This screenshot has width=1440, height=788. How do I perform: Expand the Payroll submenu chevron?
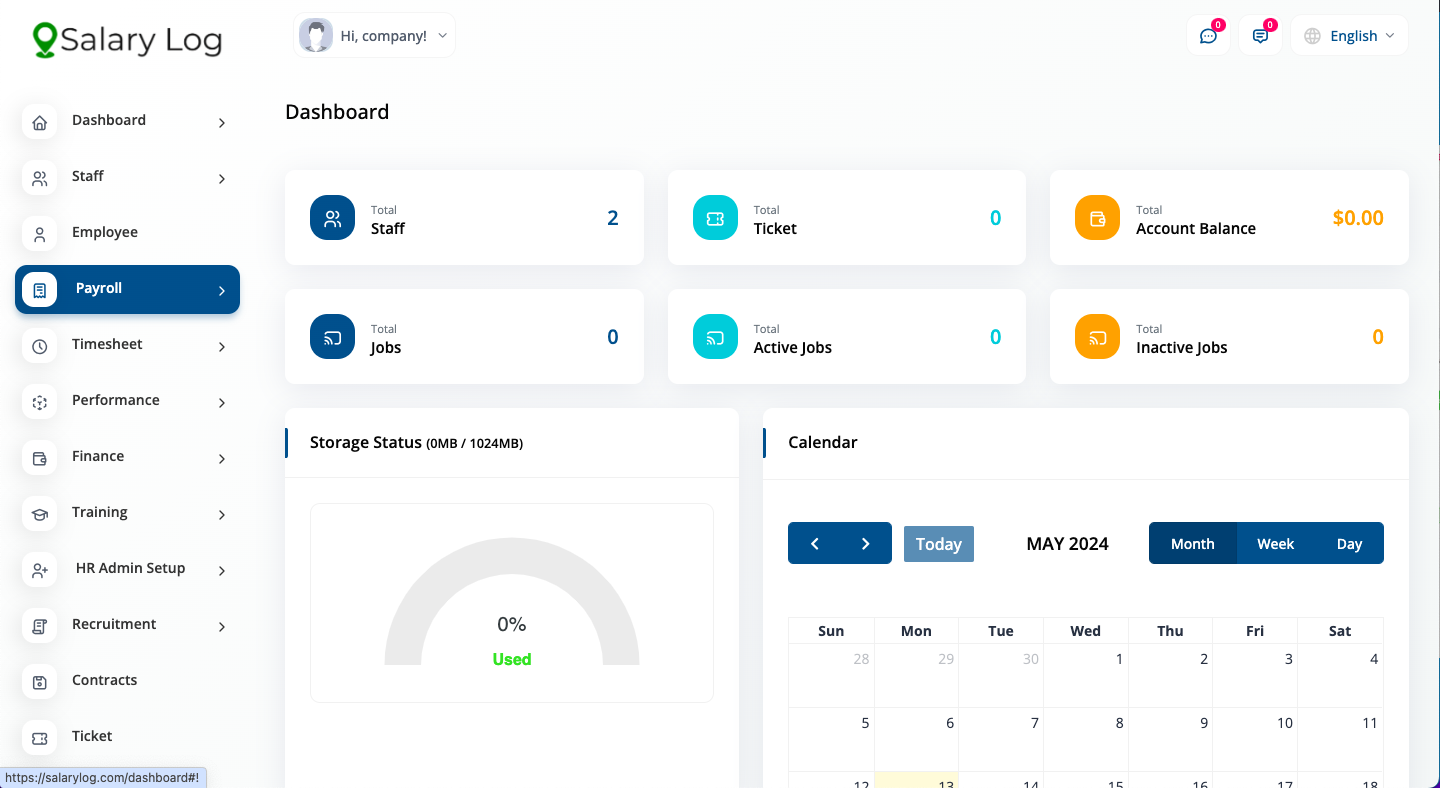pyautogui.click(x=222, y=291)
